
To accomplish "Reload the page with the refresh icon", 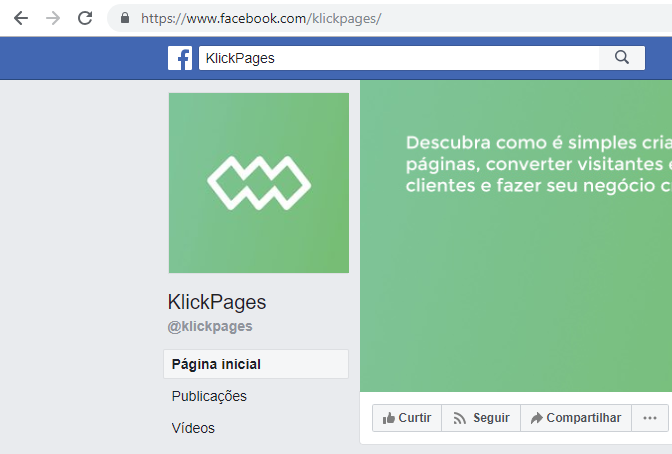I will click(85, 18).
